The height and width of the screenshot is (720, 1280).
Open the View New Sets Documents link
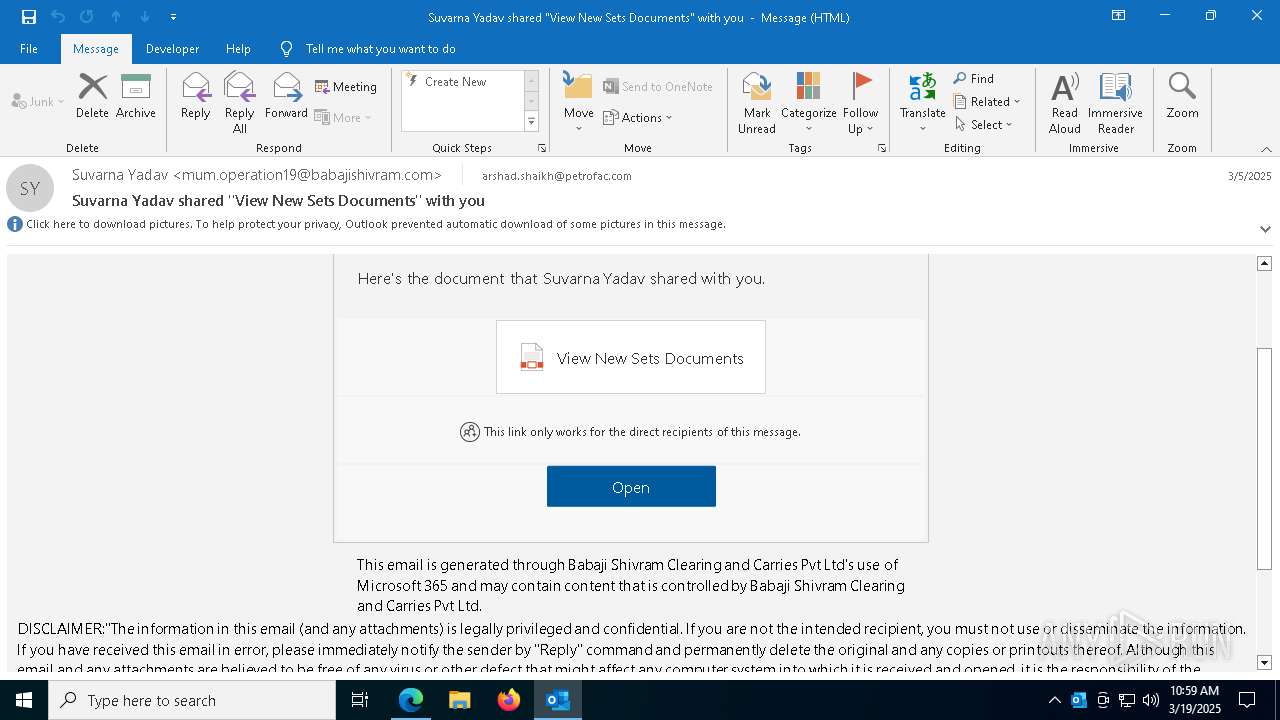(631, 358)
